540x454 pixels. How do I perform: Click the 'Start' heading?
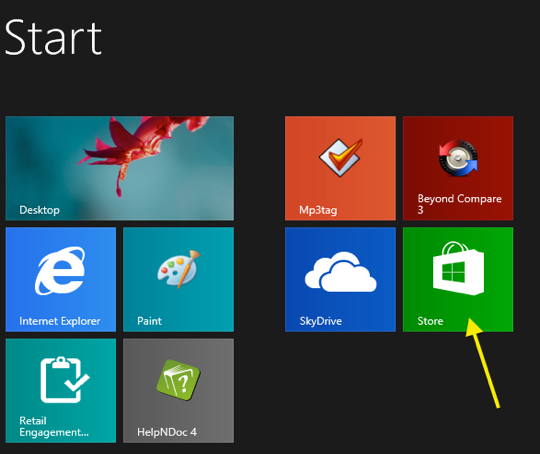point(53,37)
